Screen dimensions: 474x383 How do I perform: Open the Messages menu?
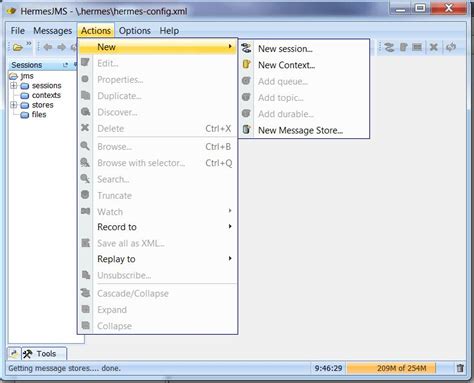[53, 31]
